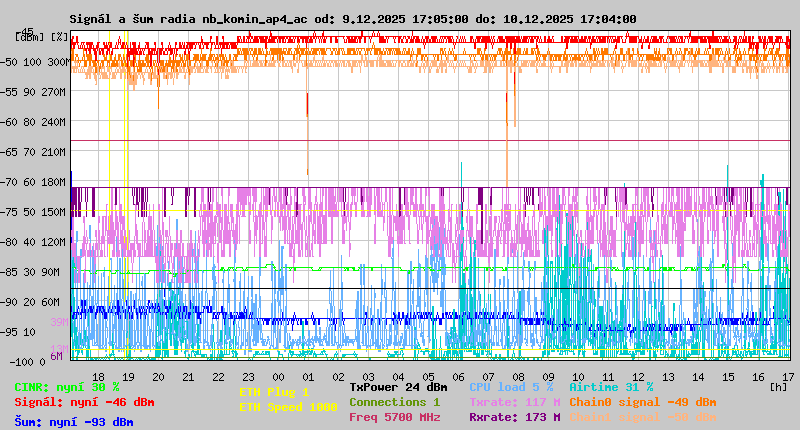The height and width of the screenshot is (430, 800).
Task: Click the [dBm] axis unit label
Action: tap(29, 37)
